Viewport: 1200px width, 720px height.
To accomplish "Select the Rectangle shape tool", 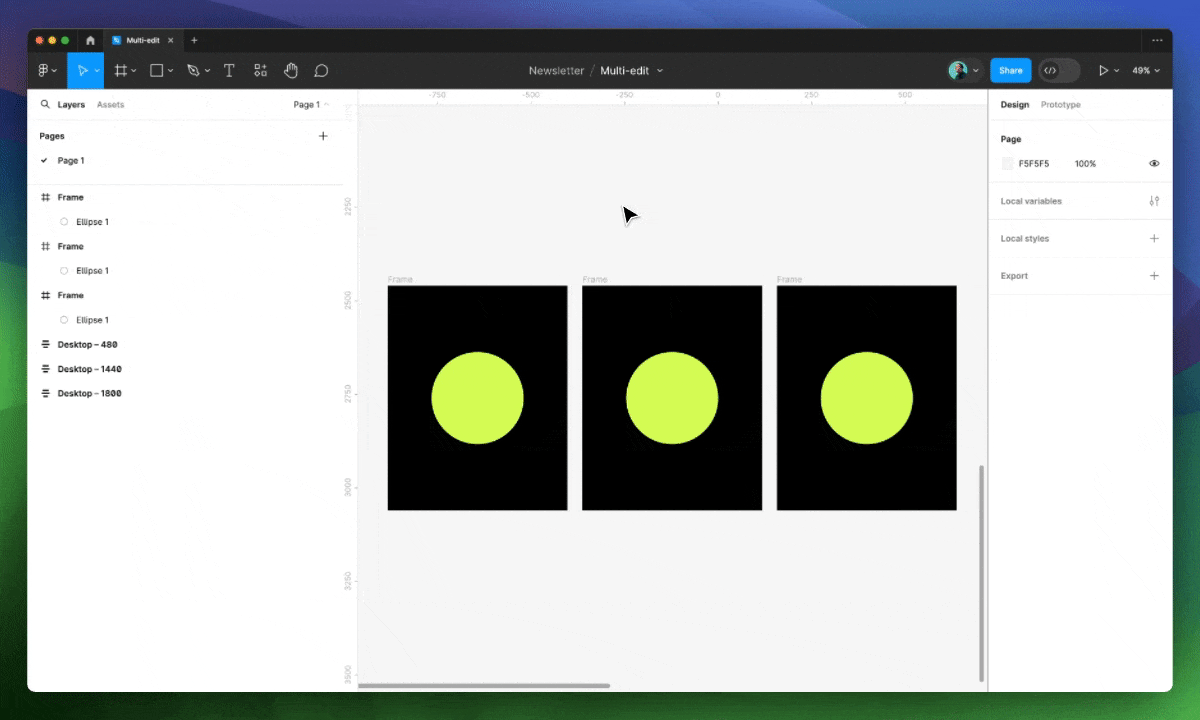I will (157, 71).
